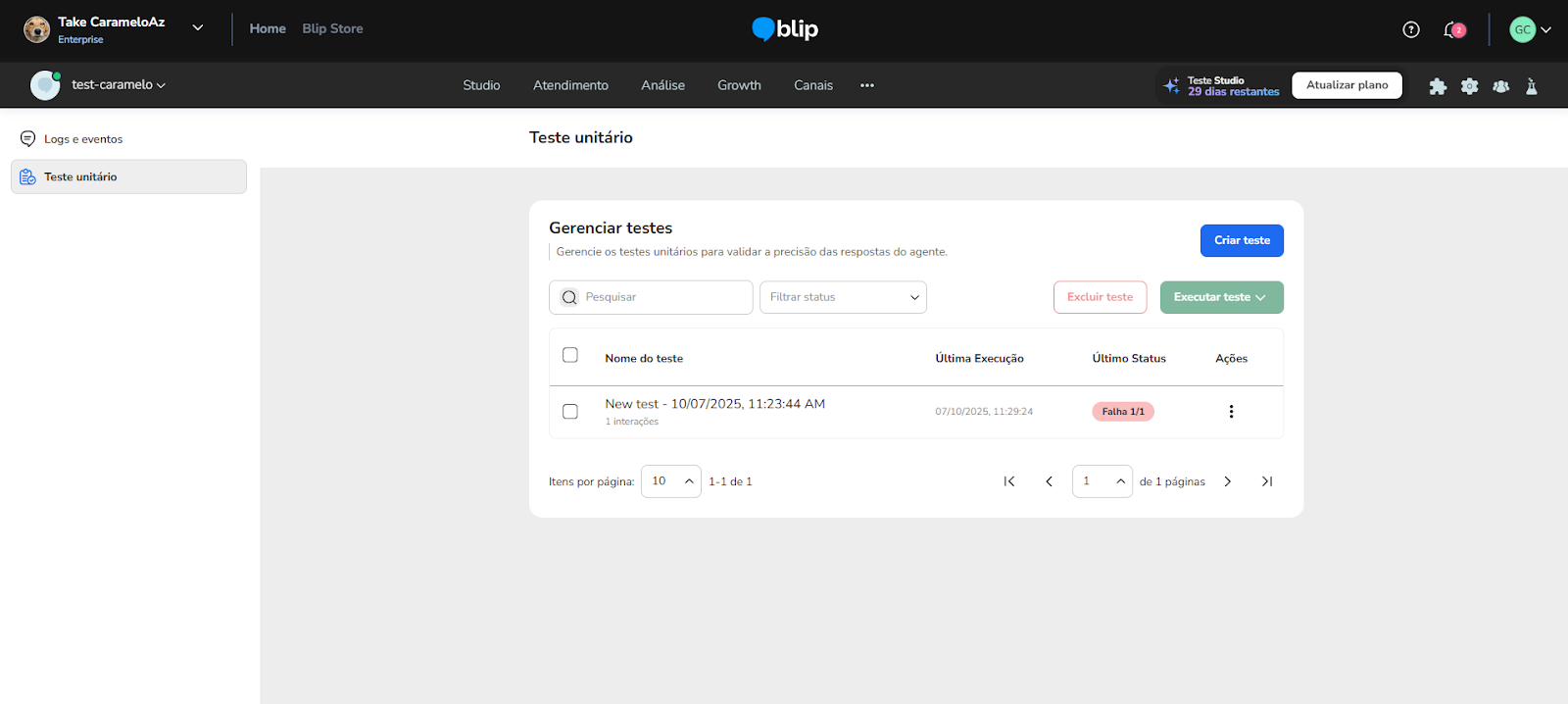Open the settings gear icon

pos(1469,86)
